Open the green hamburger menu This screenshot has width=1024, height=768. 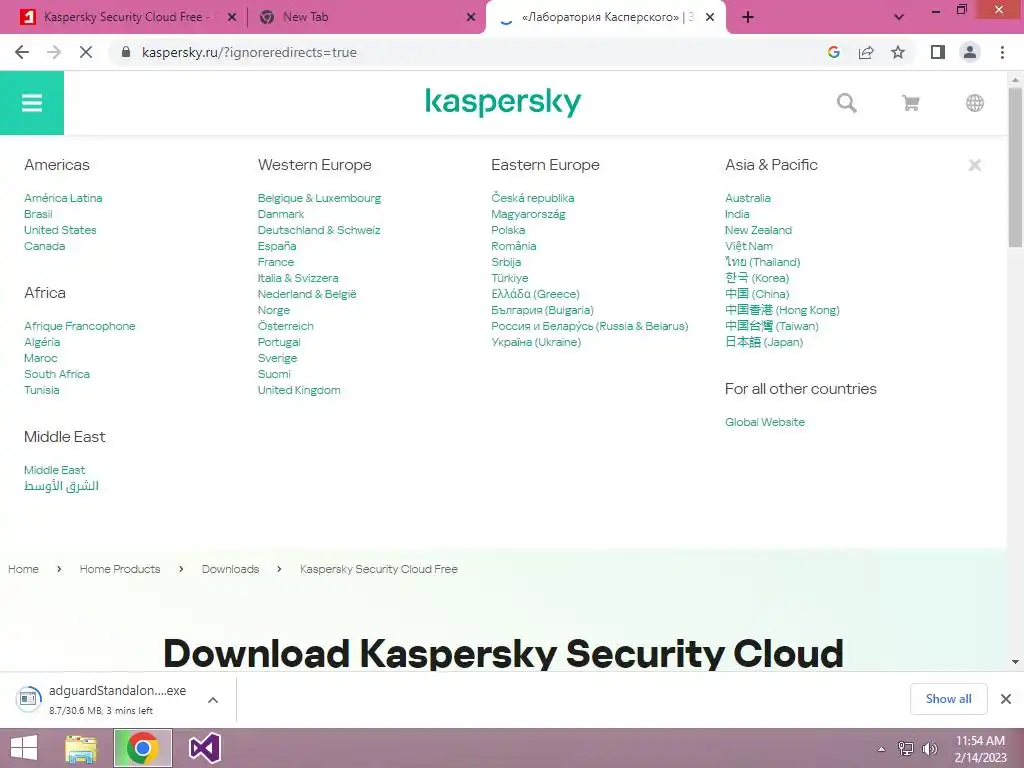click(x=31, y=103)
